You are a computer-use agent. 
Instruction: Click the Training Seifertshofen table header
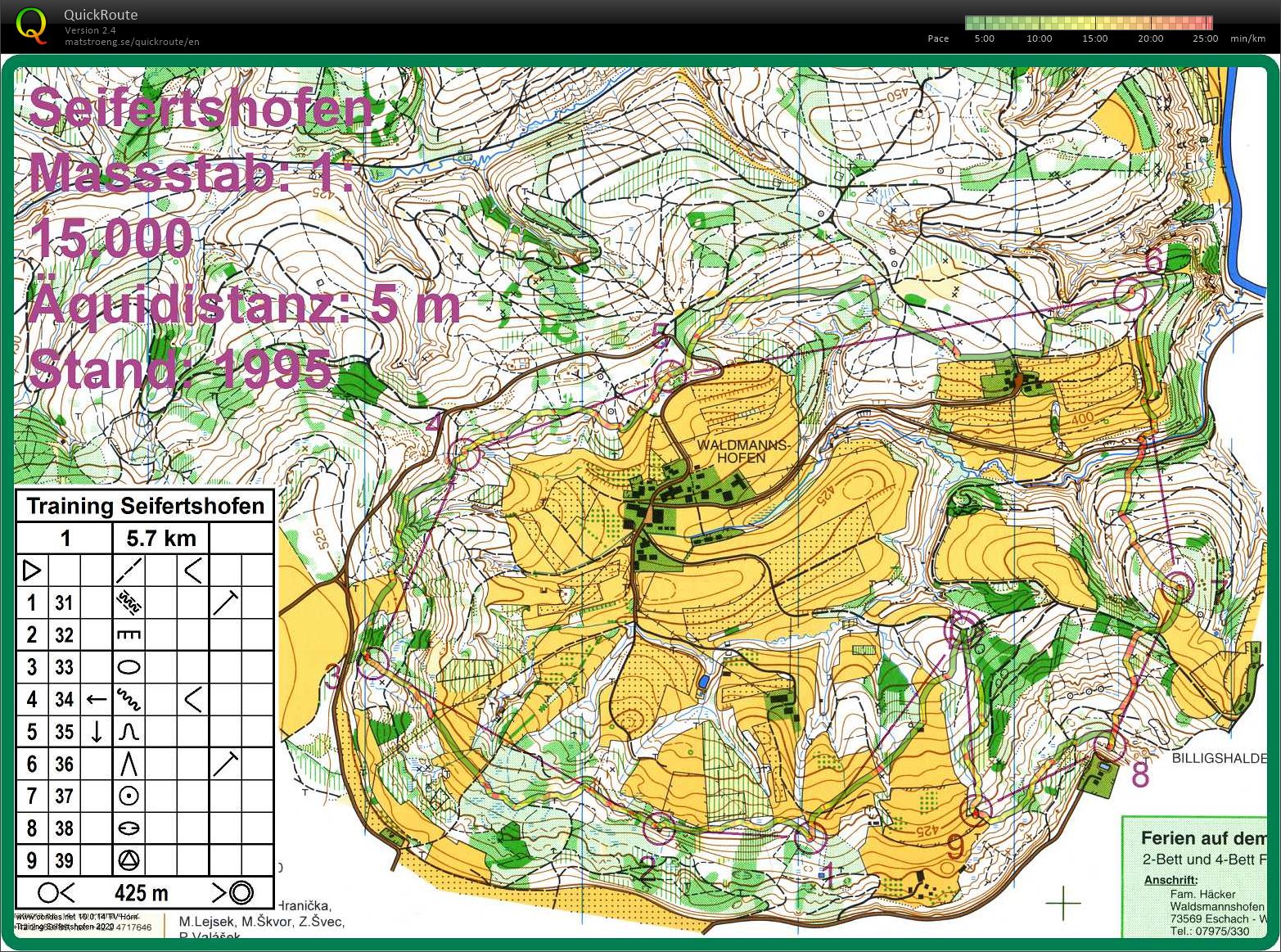point(146,506)
